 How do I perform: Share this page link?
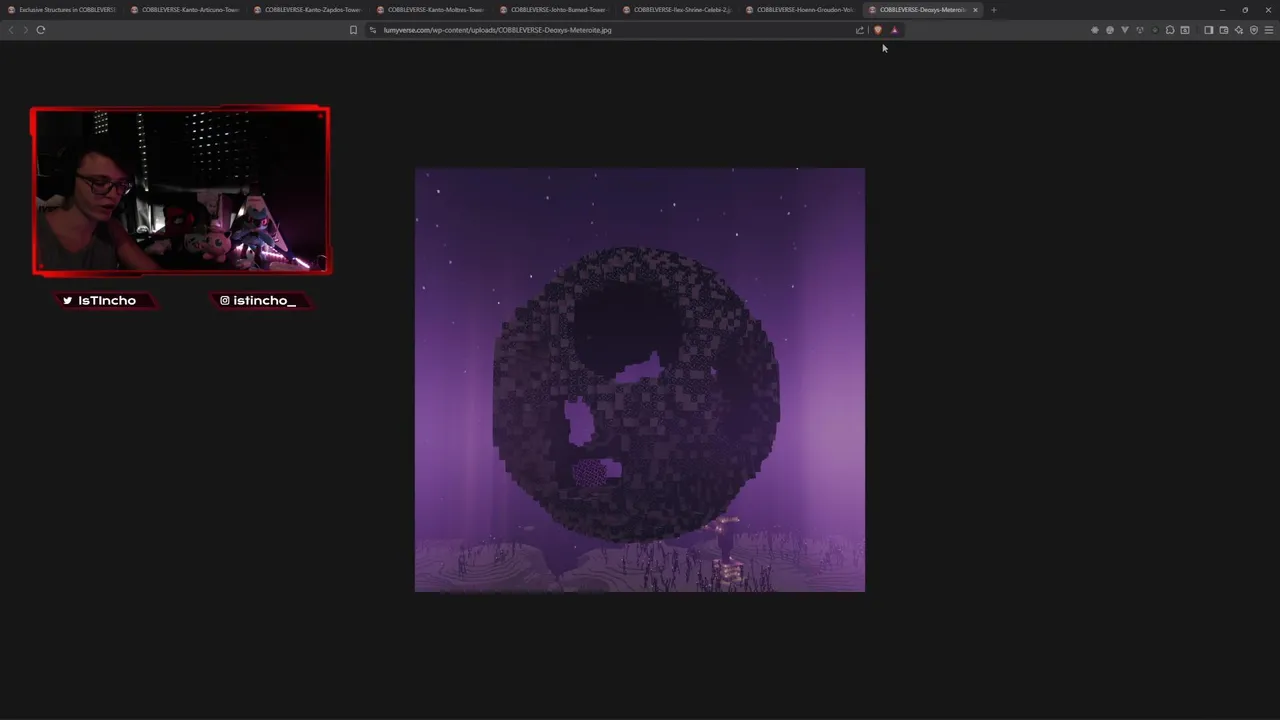tap(859, 30)
